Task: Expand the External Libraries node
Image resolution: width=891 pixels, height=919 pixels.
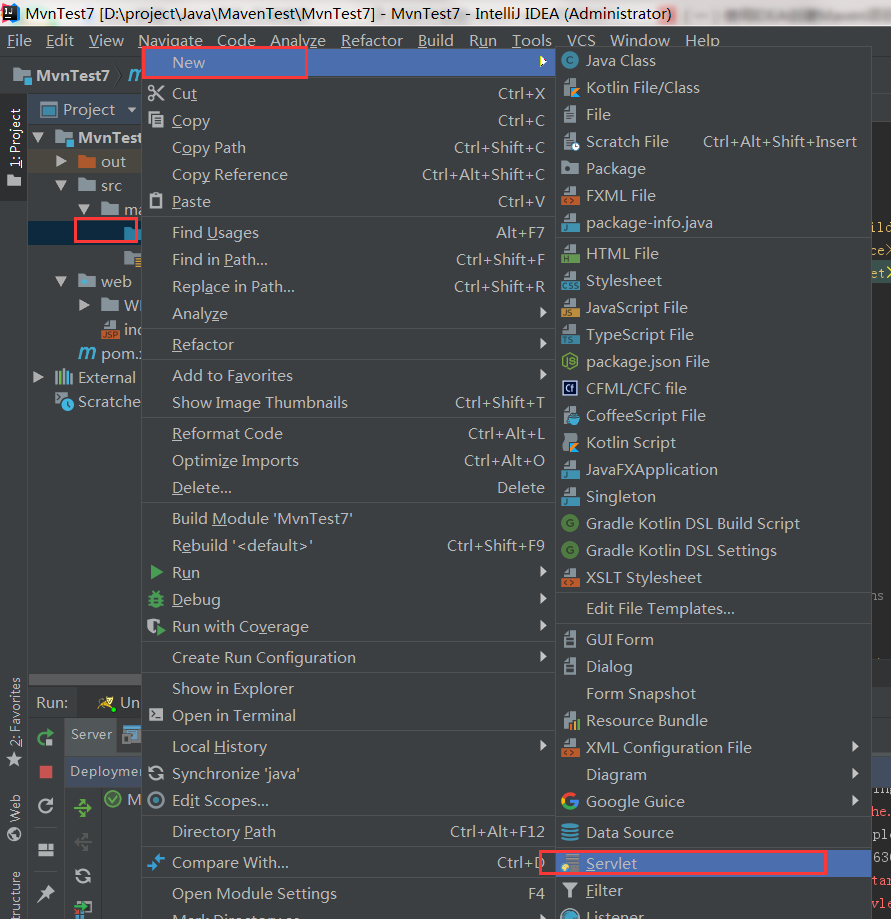Action: (x=39, y=377)
